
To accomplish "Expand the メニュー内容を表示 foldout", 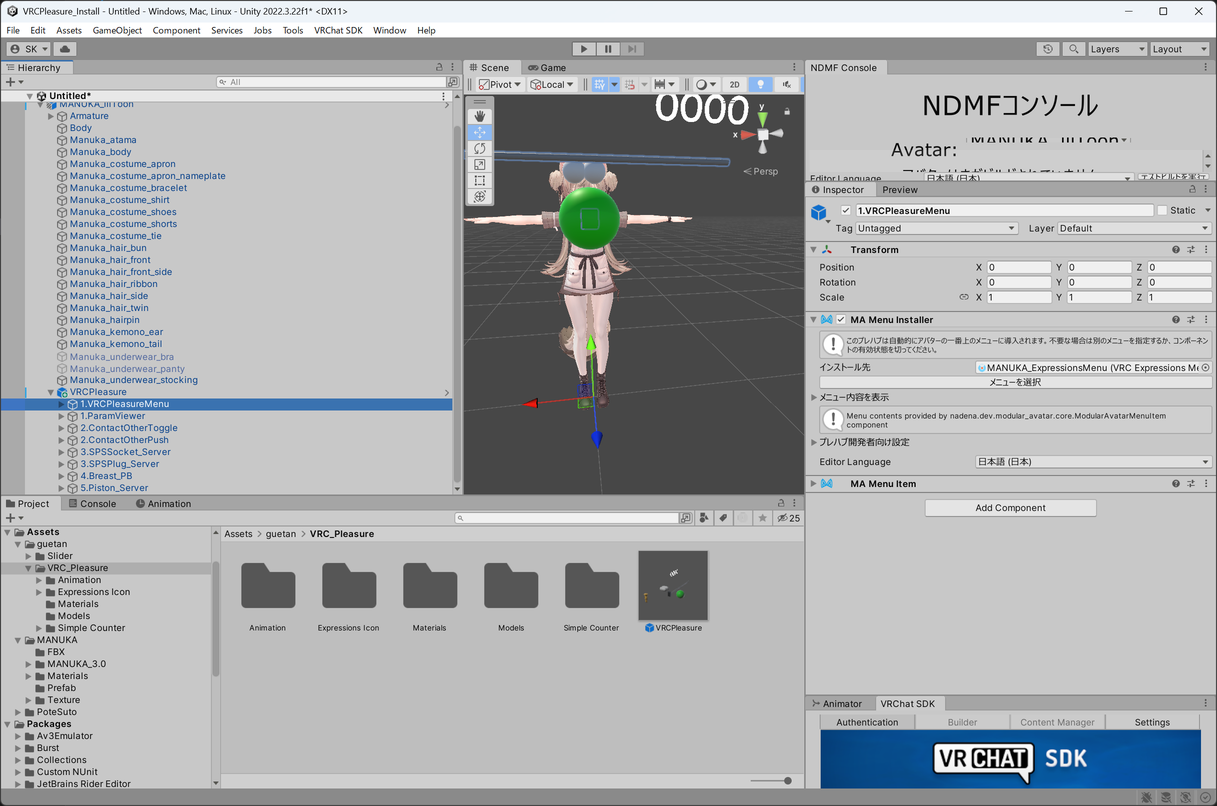I will [813, 398].
